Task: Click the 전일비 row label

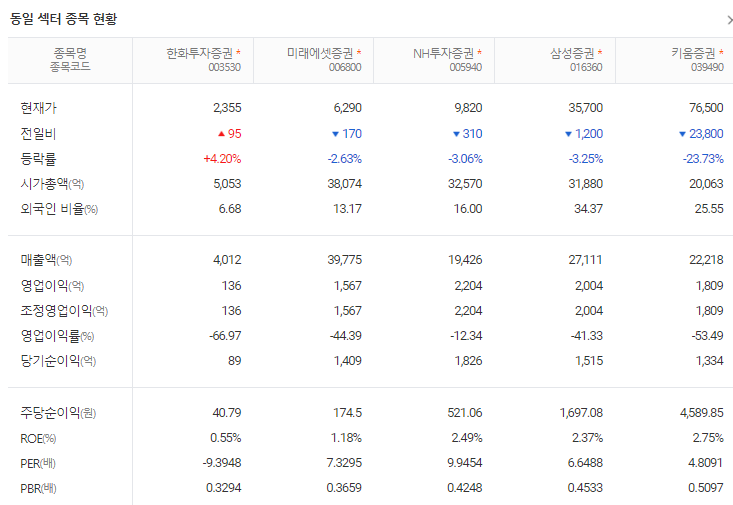Action: click(x=38, y=134)
